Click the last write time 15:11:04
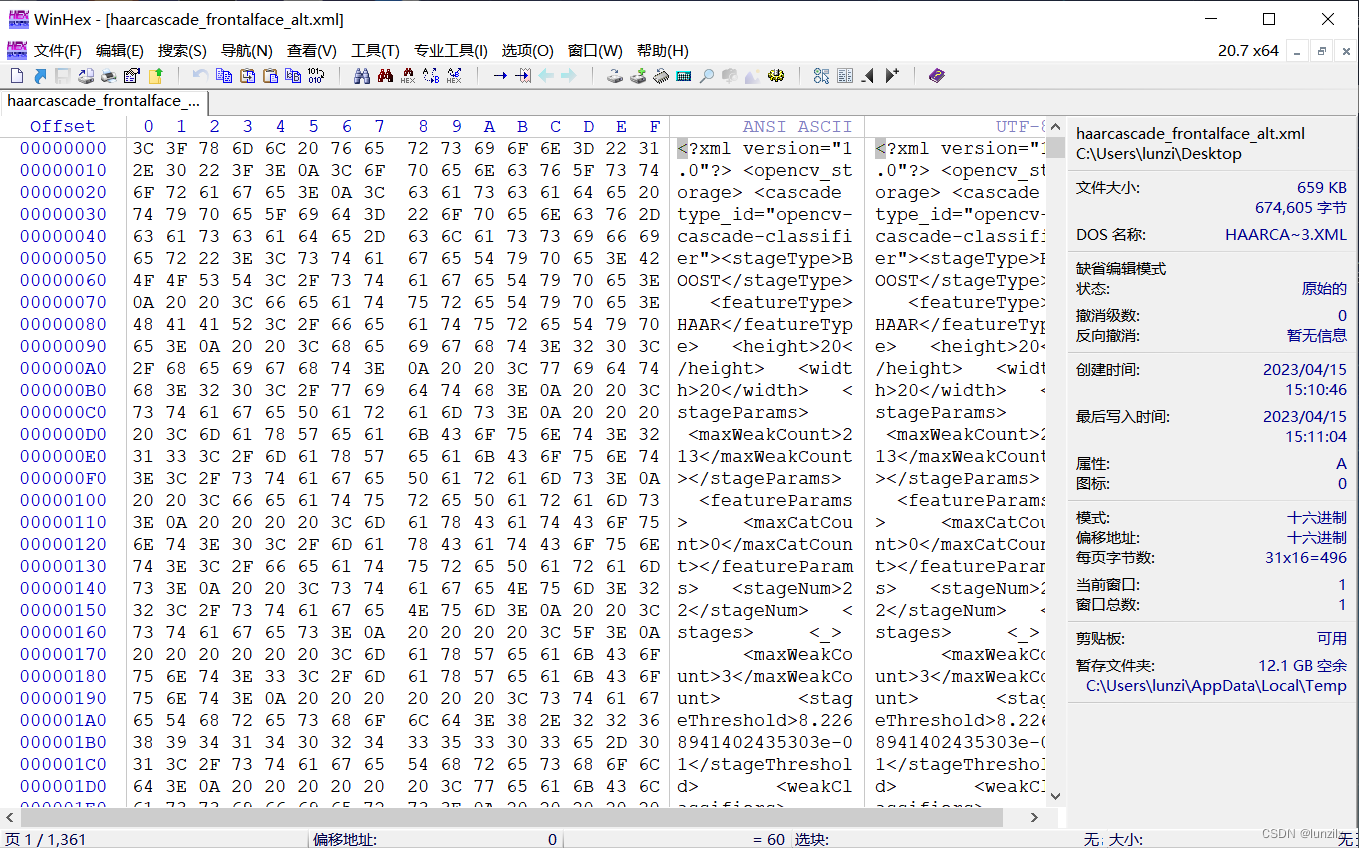 click(x=1316, y=437)
